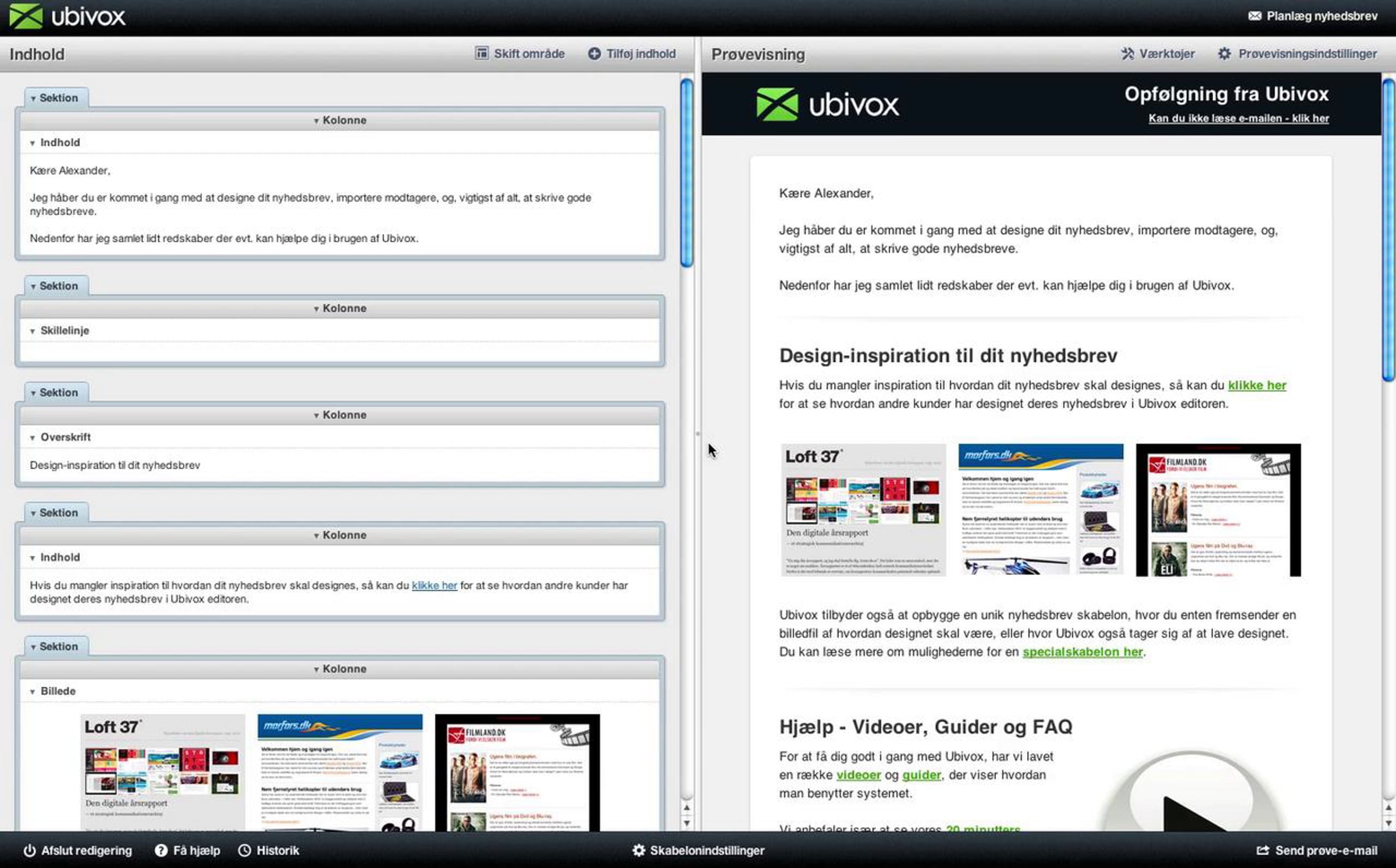Click 'Design-inspiration til dit nyhedsbrev' preview heading
1396x868 pixels.
(948, 356)
